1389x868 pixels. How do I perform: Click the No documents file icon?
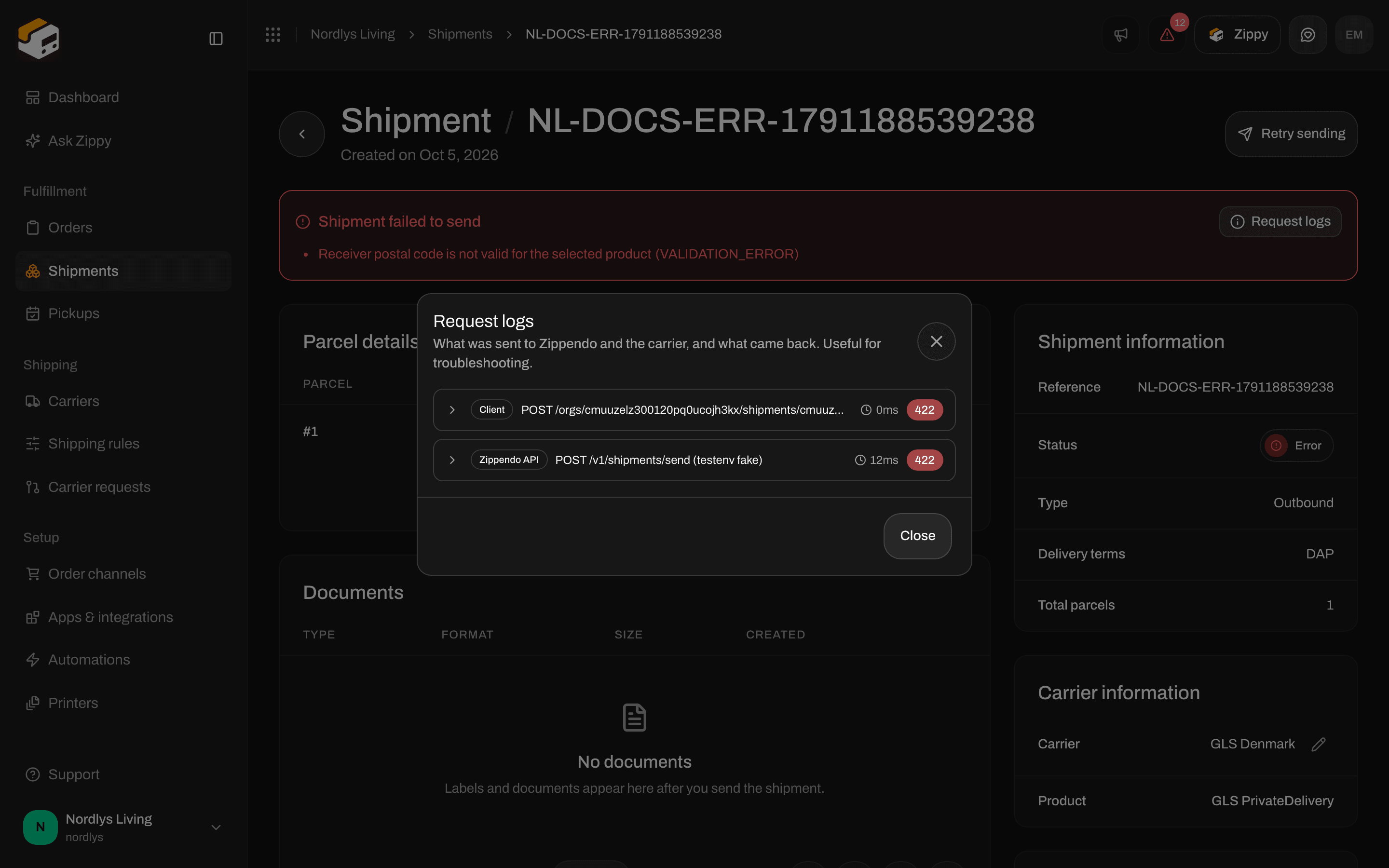click(634, 718)
